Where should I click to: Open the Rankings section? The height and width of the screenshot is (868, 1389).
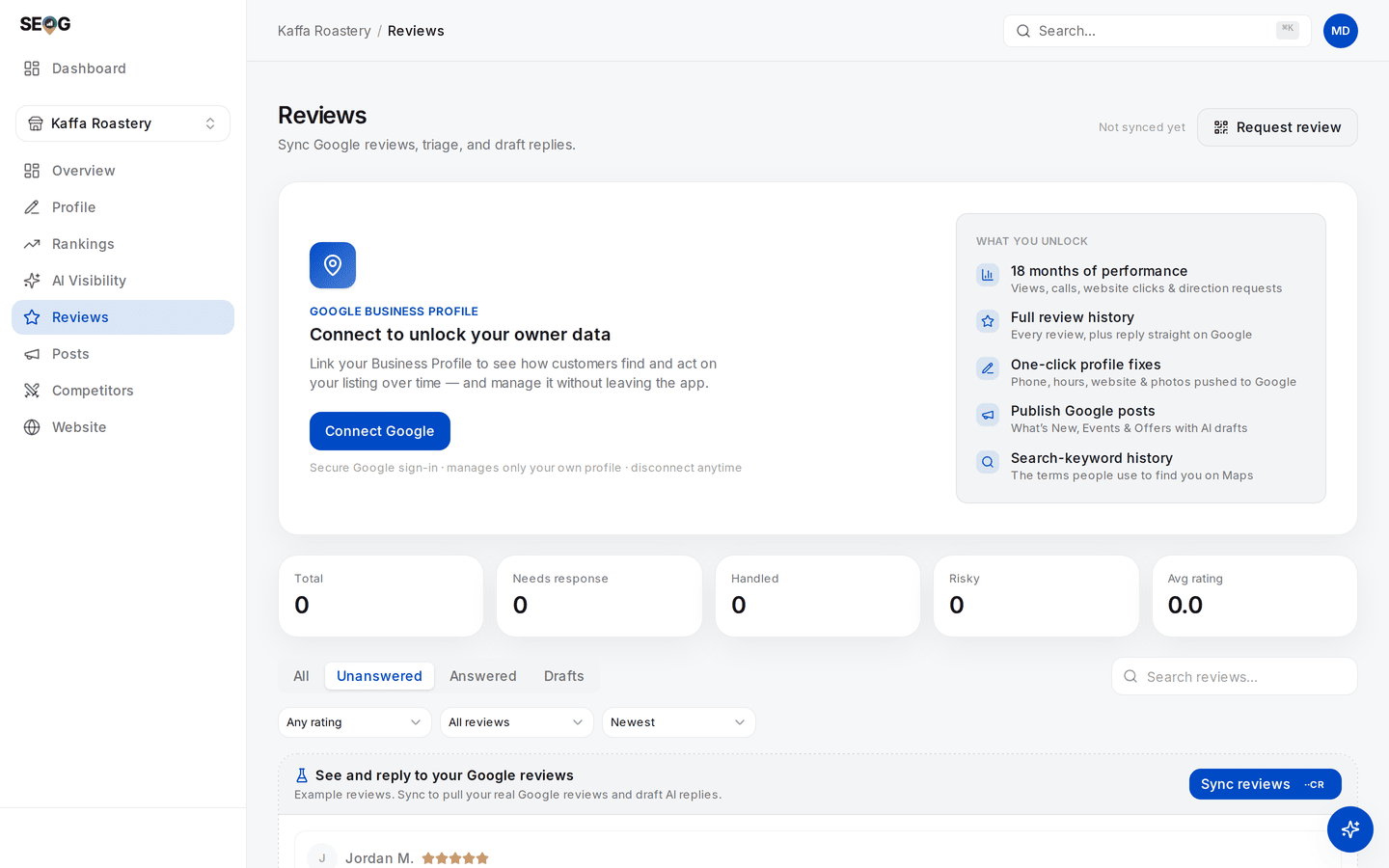123,244
